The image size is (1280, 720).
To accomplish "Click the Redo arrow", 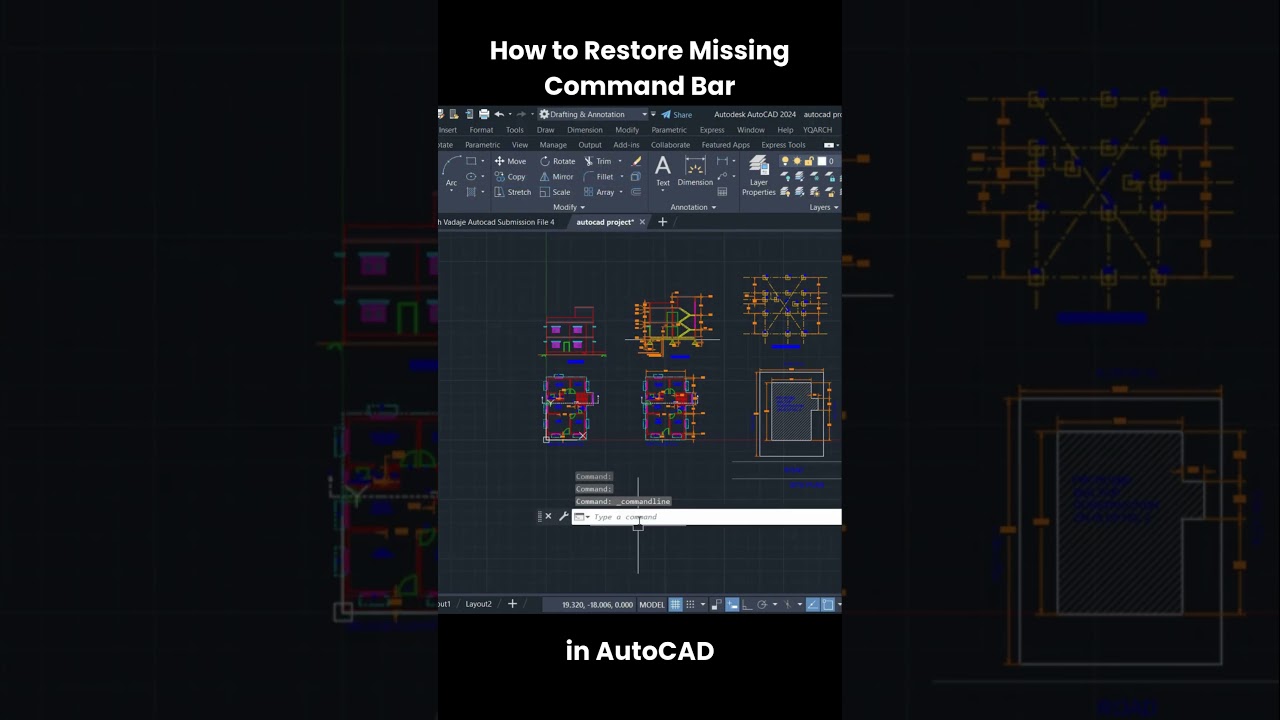I will [x=521, y=114].
